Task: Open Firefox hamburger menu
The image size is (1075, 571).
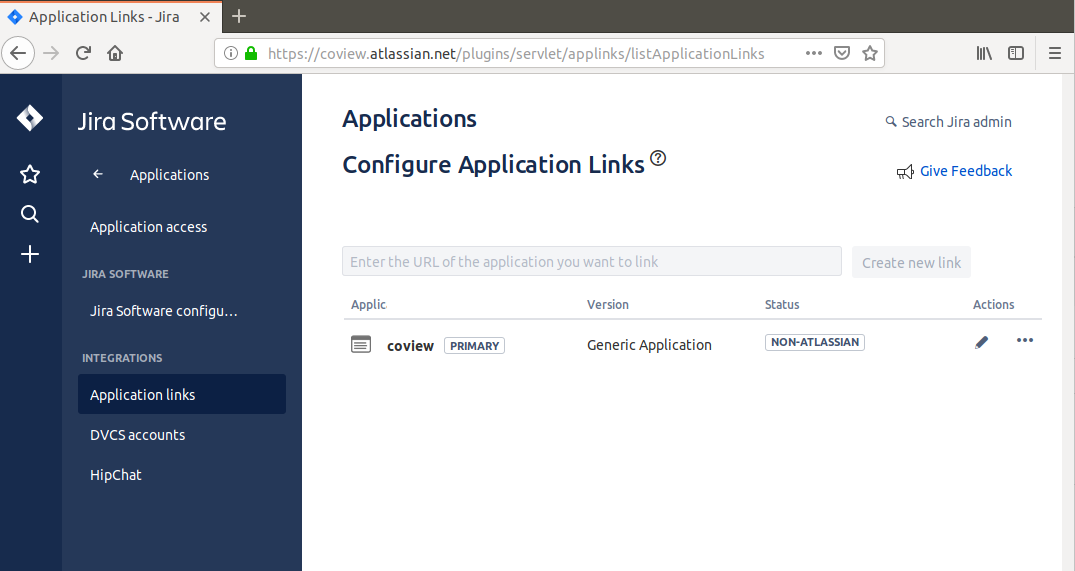Action: click(x=1054, y=53)
